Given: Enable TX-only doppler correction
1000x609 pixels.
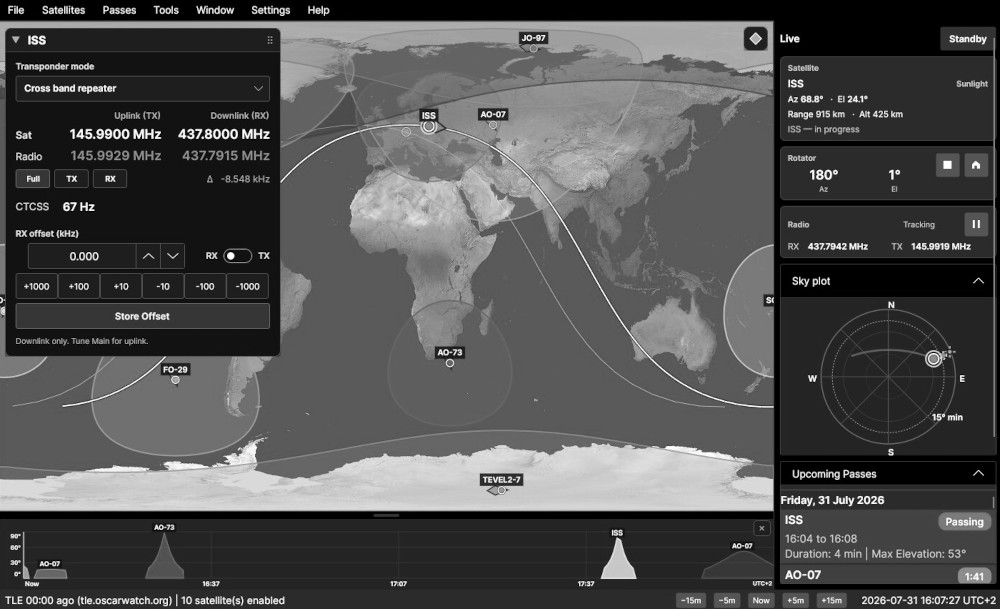Looking at the screenshot, I should (71, 179).
